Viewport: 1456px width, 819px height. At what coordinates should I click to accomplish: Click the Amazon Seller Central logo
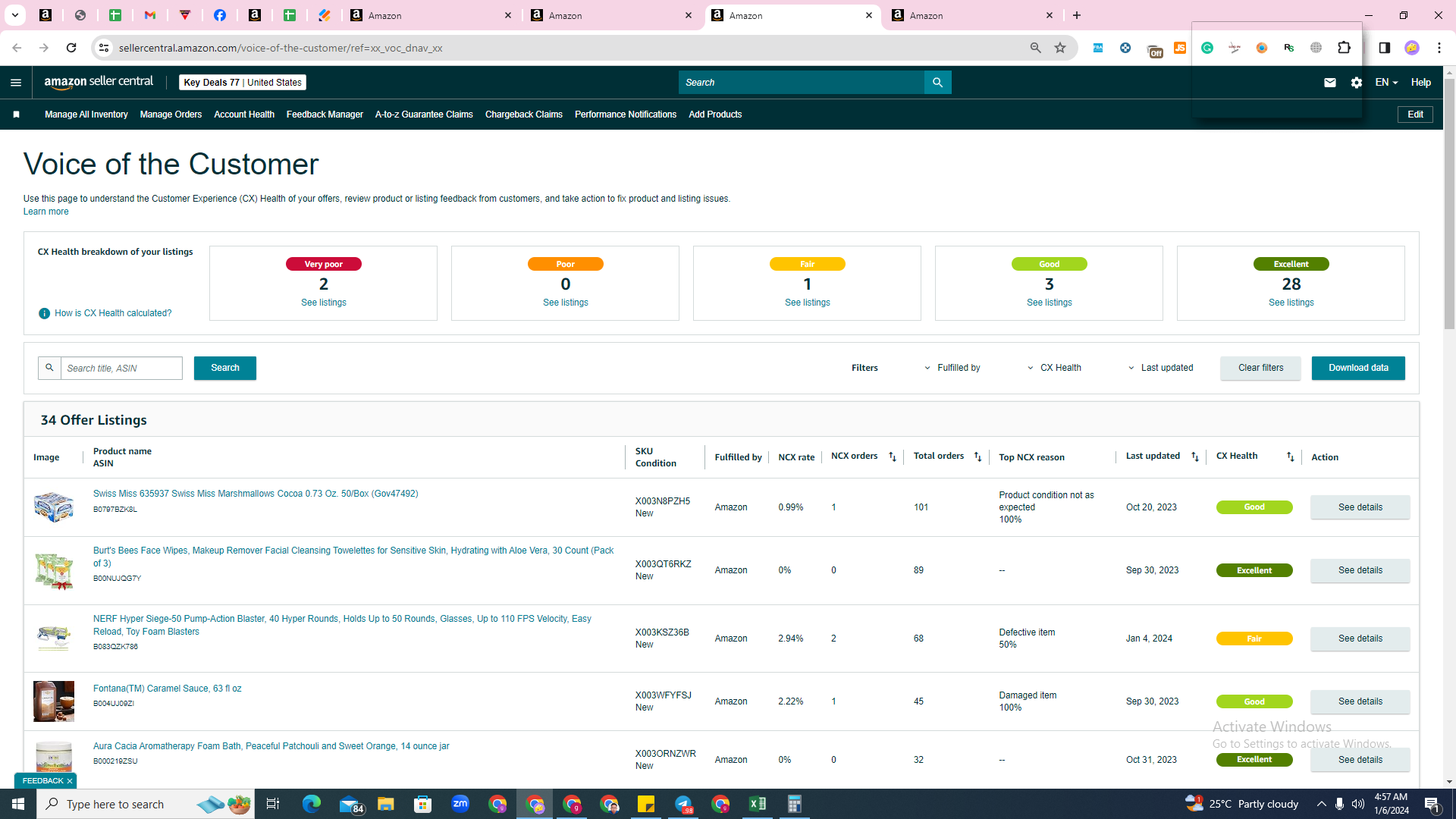[99, 82]
